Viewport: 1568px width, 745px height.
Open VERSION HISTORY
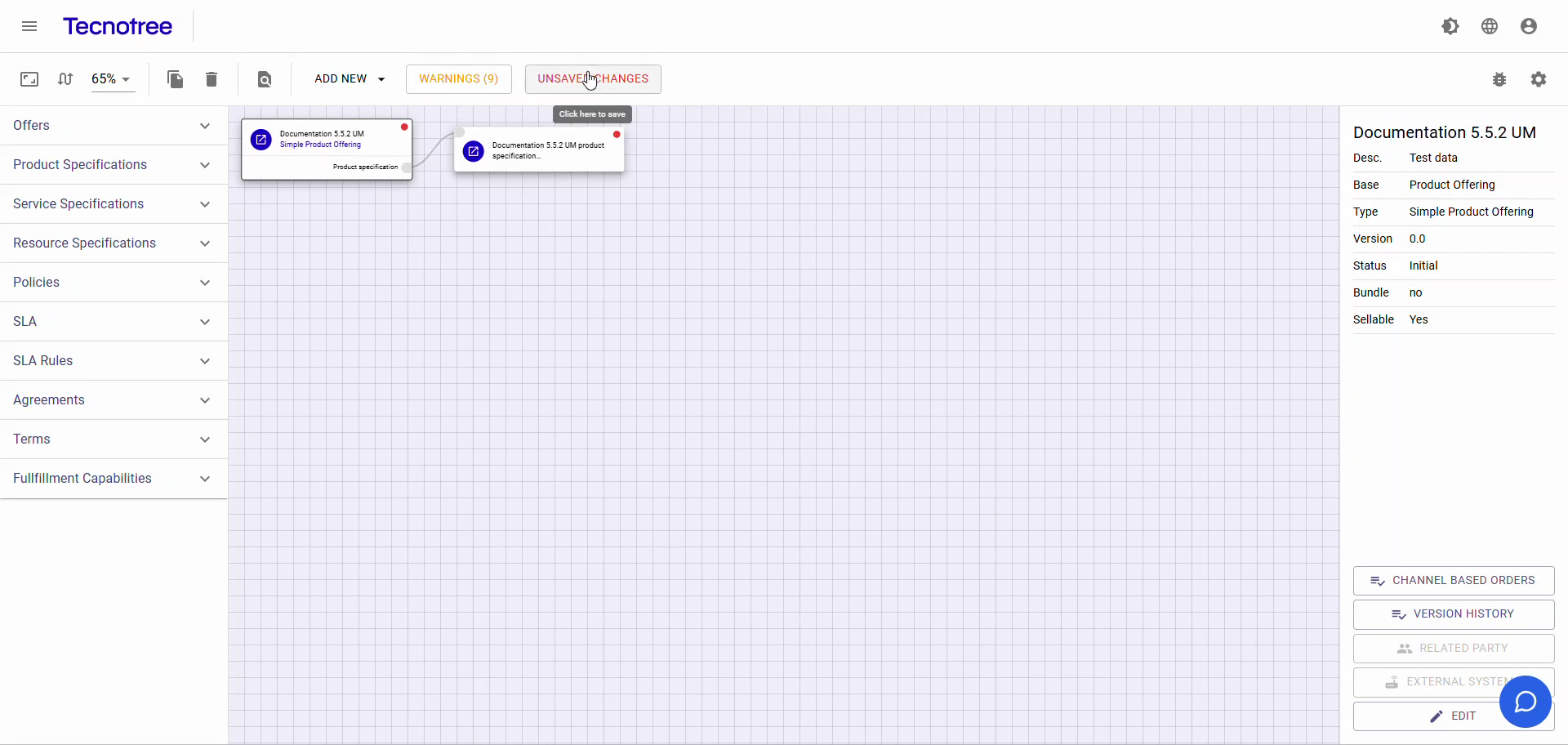click(x=1453, y=613)
